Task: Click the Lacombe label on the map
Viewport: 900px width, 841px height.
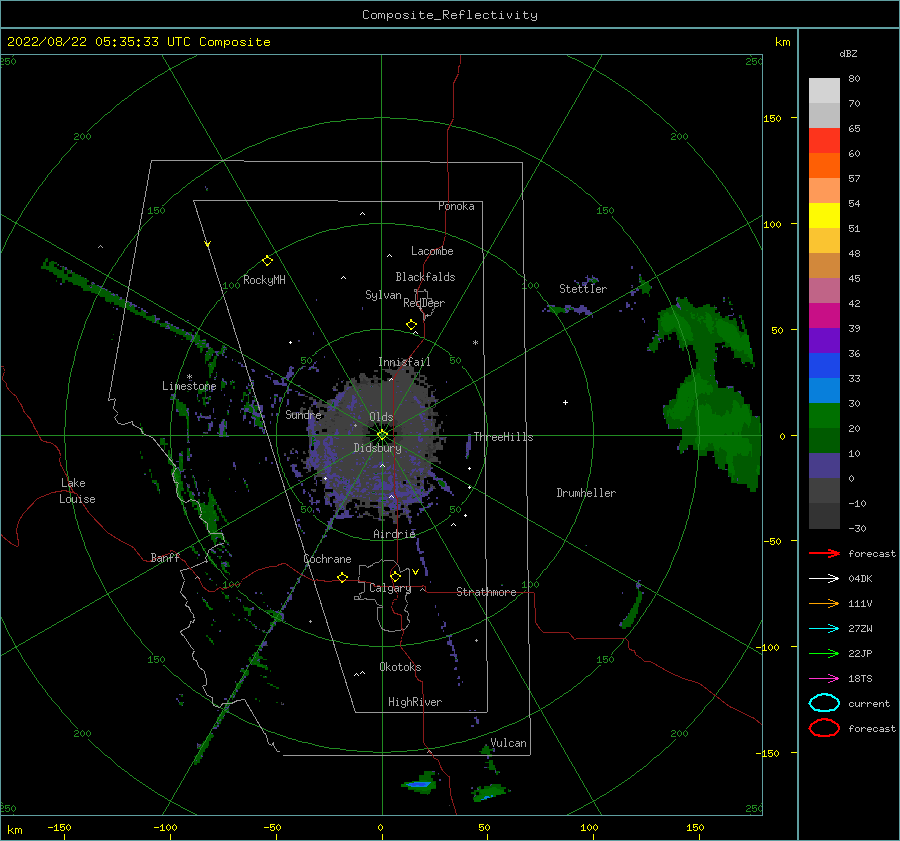Action: (x=432, y=251)
